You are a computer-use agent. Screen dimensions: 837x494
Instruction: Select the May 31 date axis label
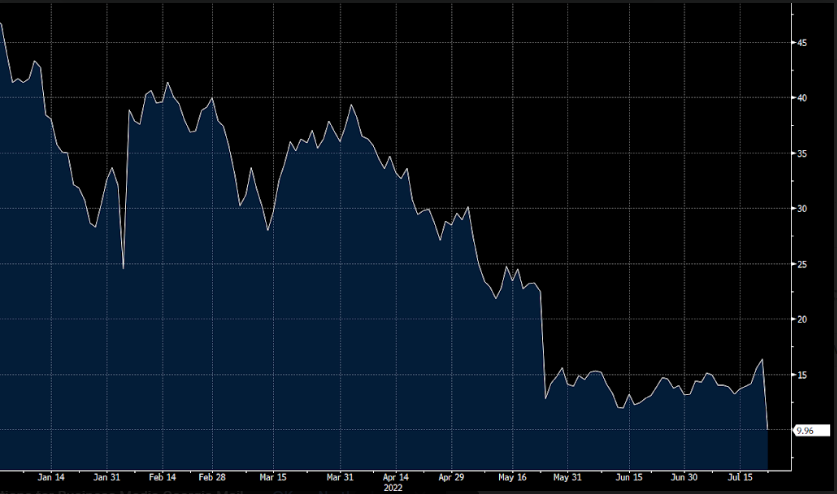click(566, 477)
